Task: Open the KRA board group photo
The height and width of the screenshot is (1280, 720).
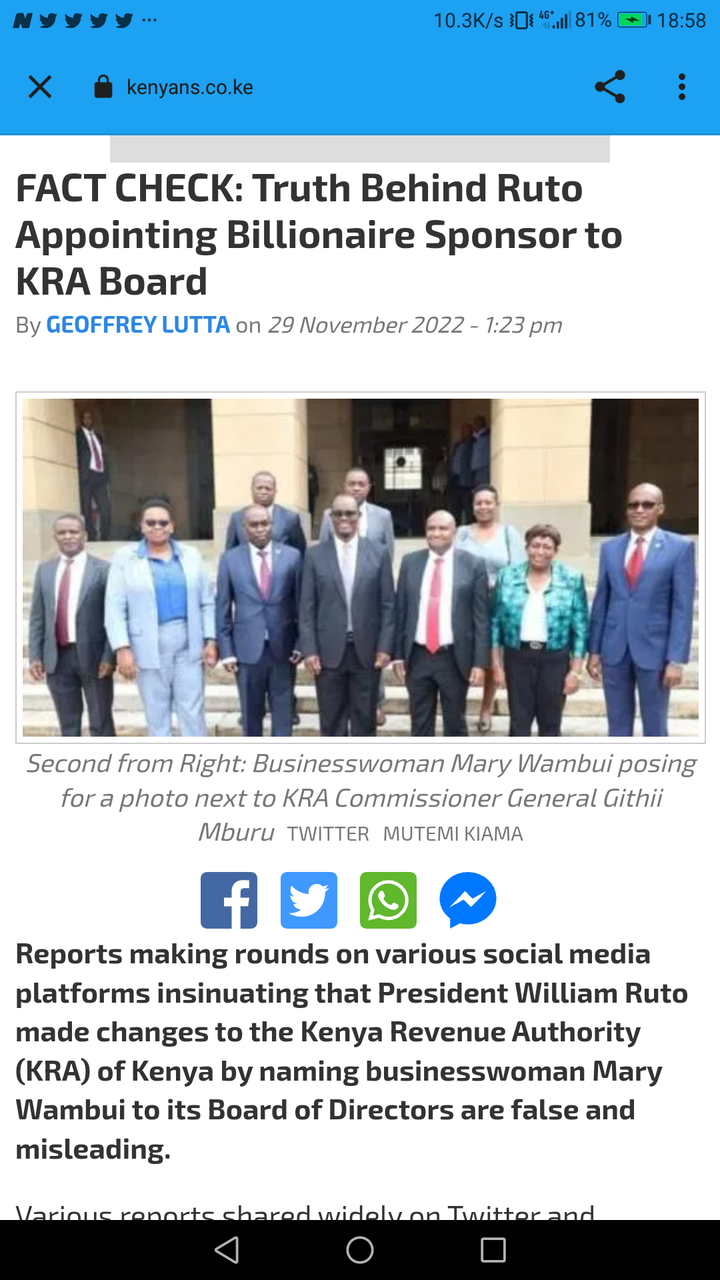Action: [360, 567]
